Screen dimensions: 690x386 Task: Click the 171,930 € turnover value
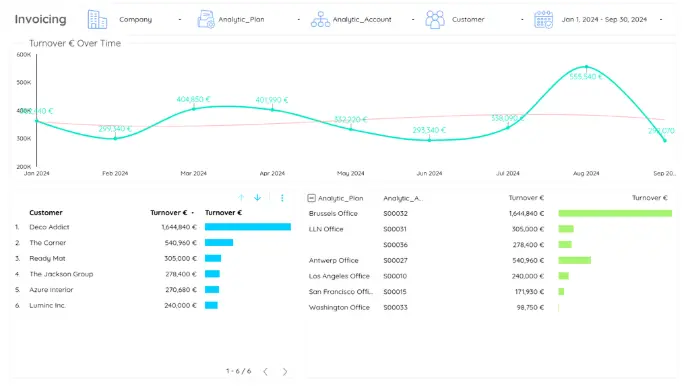pos(529,292)
